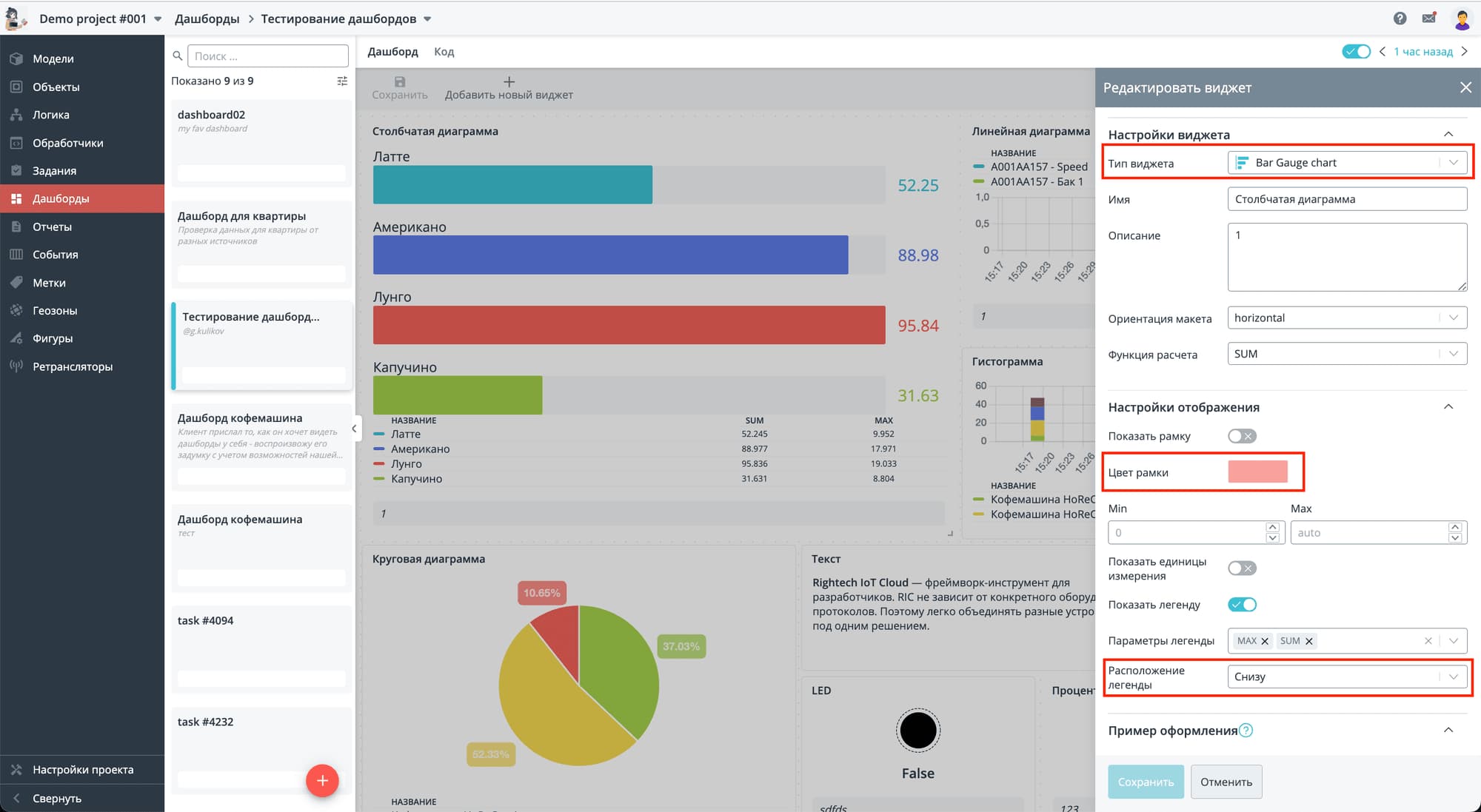This screenshot has width=1481, height=812.
Task: Click the 'Отменить' button
Action: pos(1226,782)
